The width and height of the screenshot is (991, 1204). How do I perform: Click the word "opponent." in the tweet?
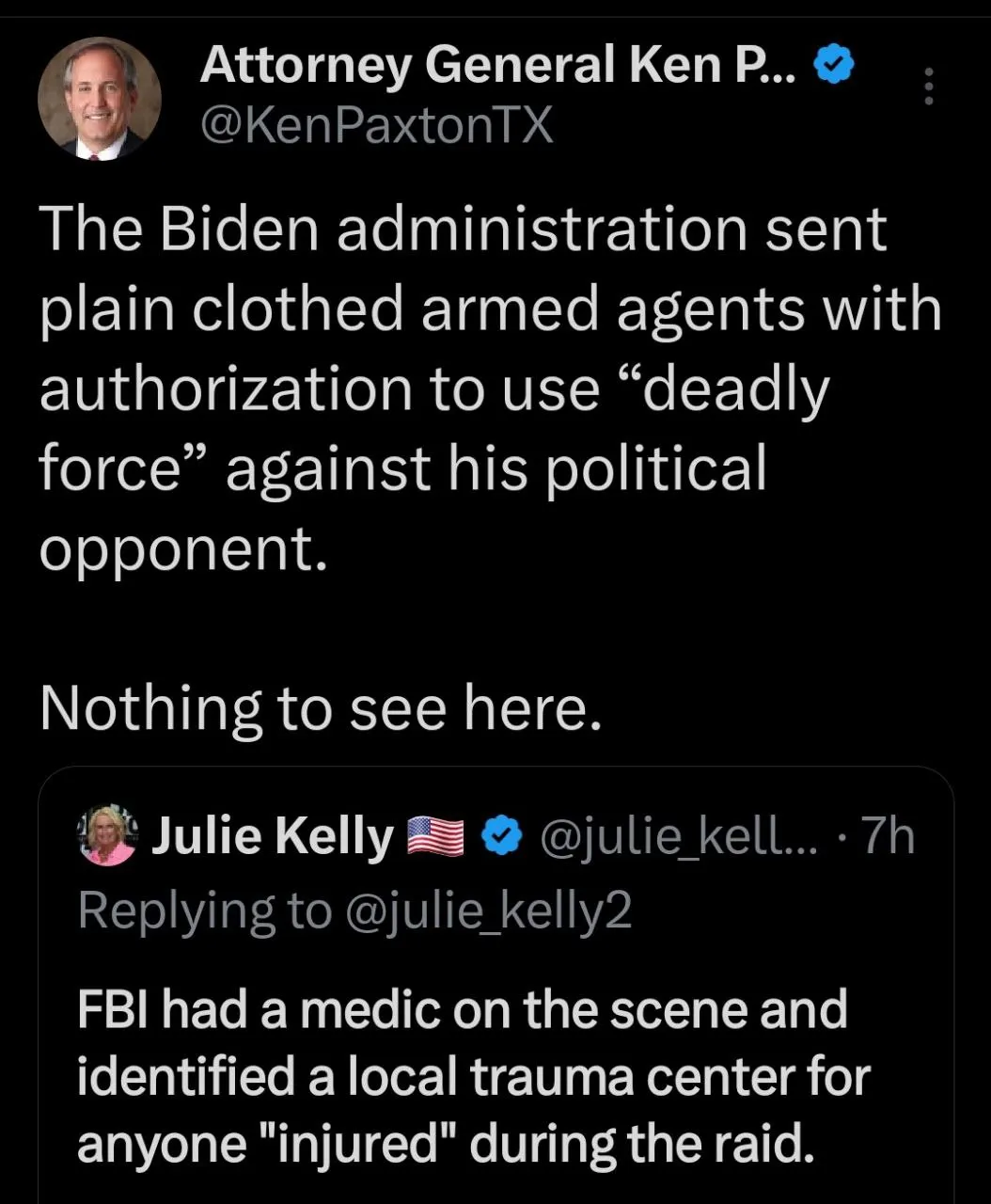[x=182, y=549]
